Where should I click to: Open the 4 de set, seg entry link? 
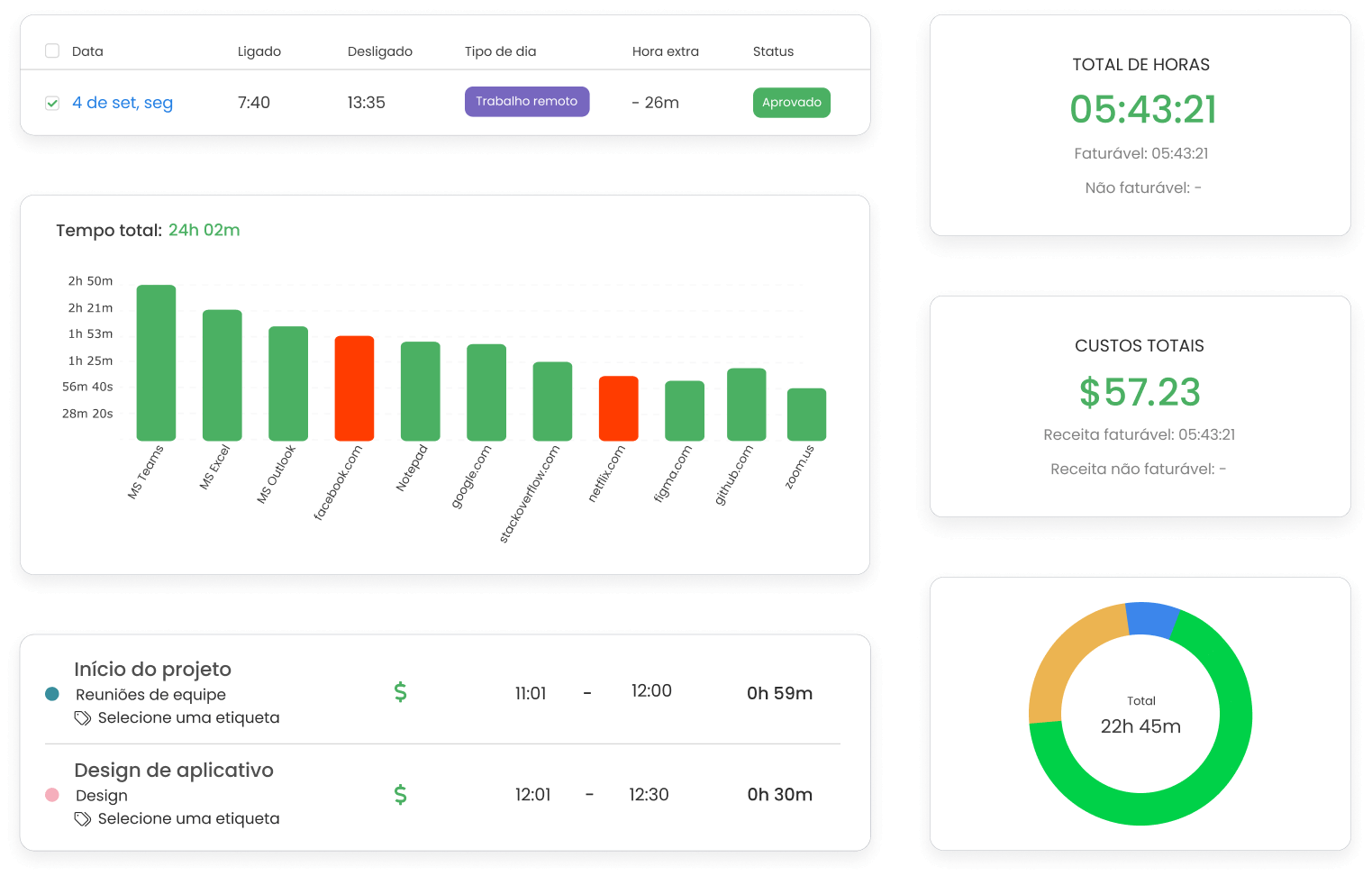pyautogui.click(x=123, y=102)
